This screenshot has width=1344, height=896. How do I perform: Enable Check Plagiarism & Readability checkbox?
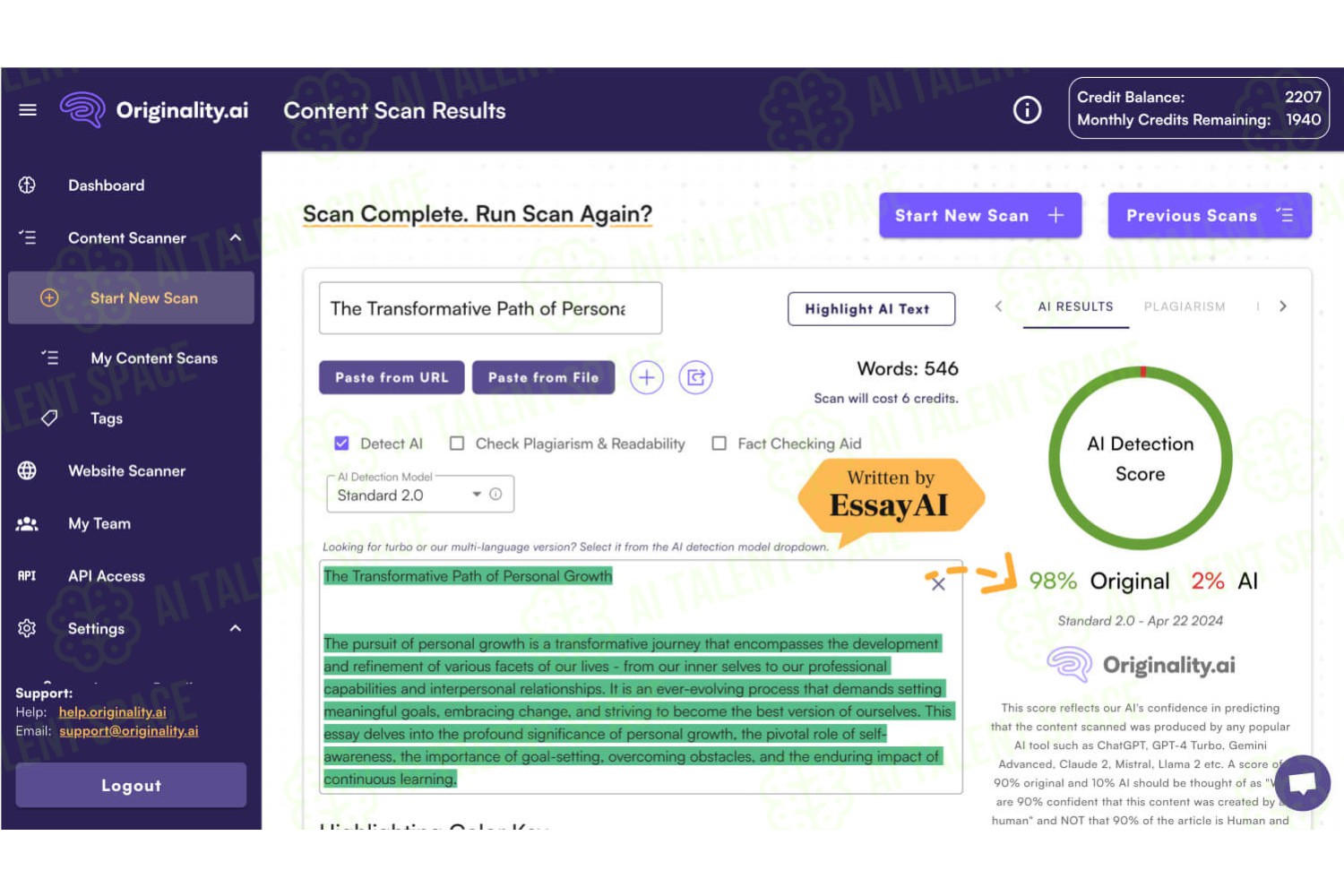click(x=457, y=443)
